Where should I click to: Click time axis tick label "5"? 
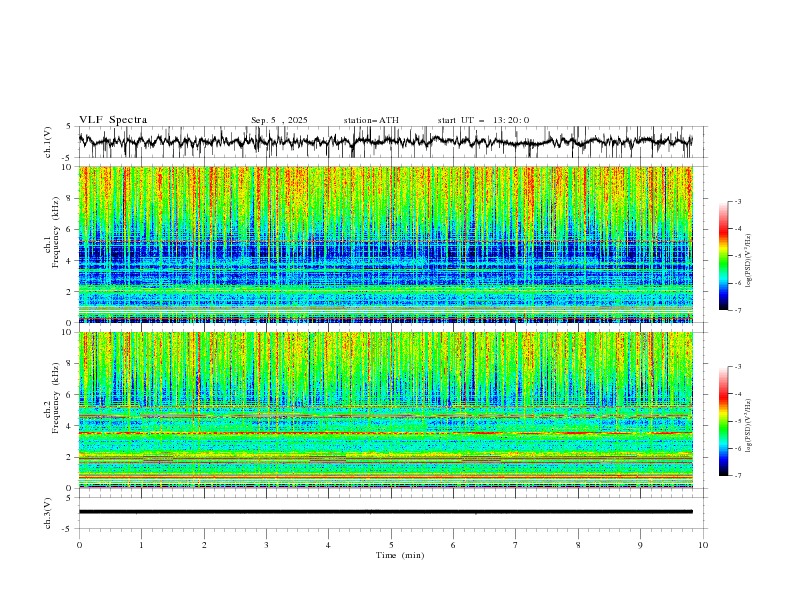(391, 545)
